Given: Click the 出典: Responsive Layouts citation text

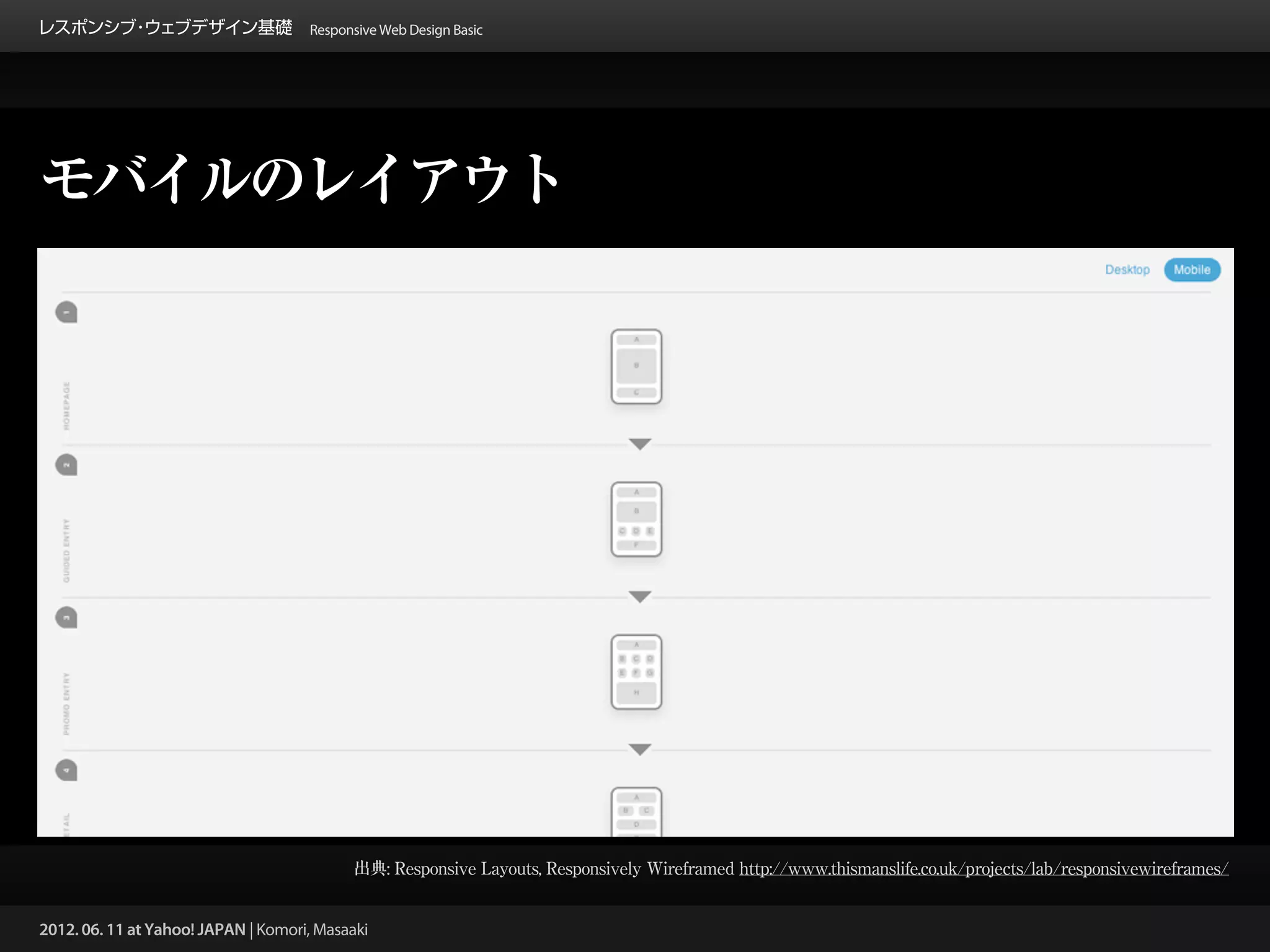Looking at the screenshot, I should pyautogui.click(x=544, y=869).
